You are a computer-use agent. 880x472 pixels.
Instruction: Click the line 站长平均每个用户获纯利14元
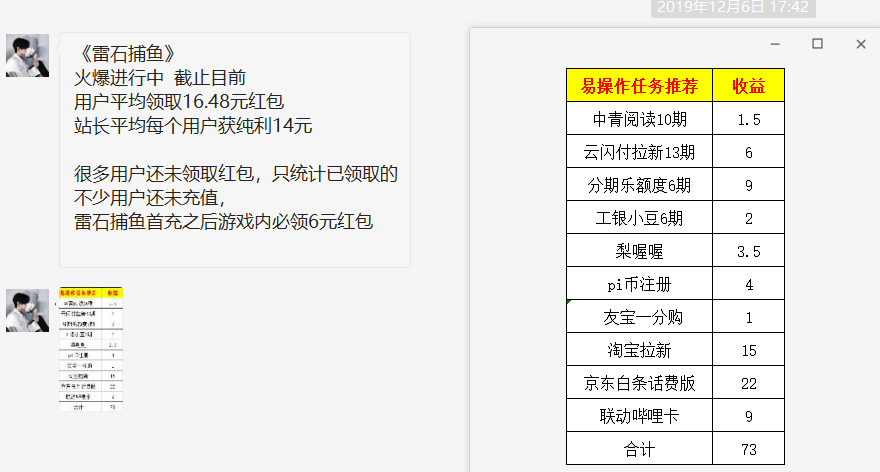click(x=193, y=126)
